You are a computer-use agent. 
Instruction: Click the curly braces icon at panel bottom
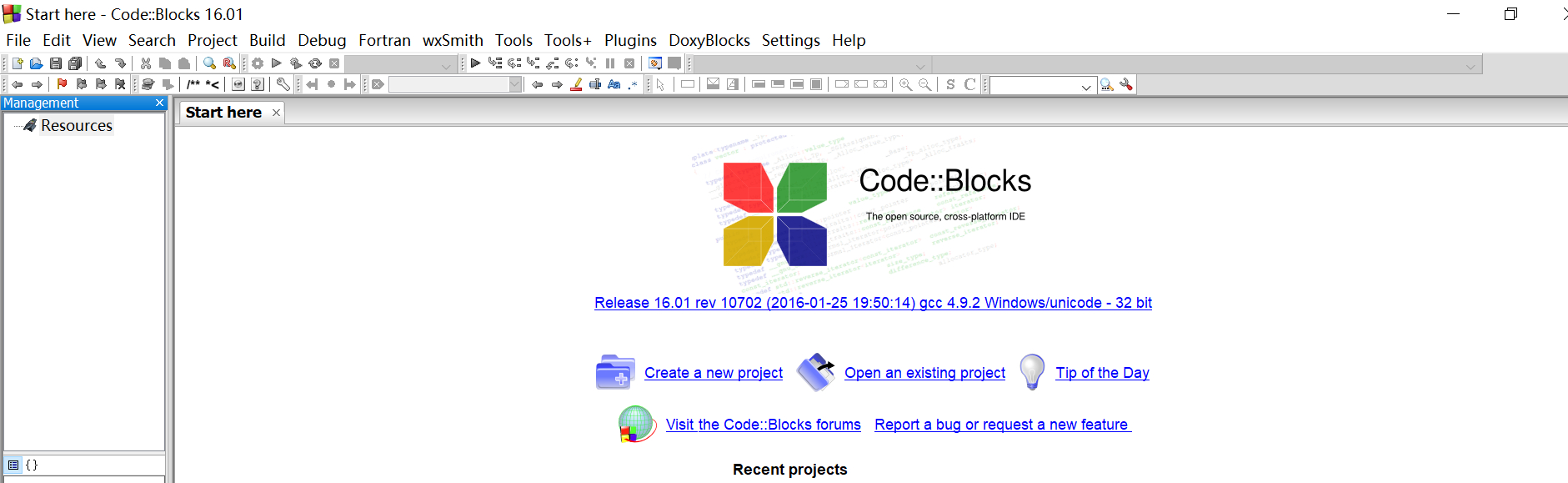pos(32,465)
